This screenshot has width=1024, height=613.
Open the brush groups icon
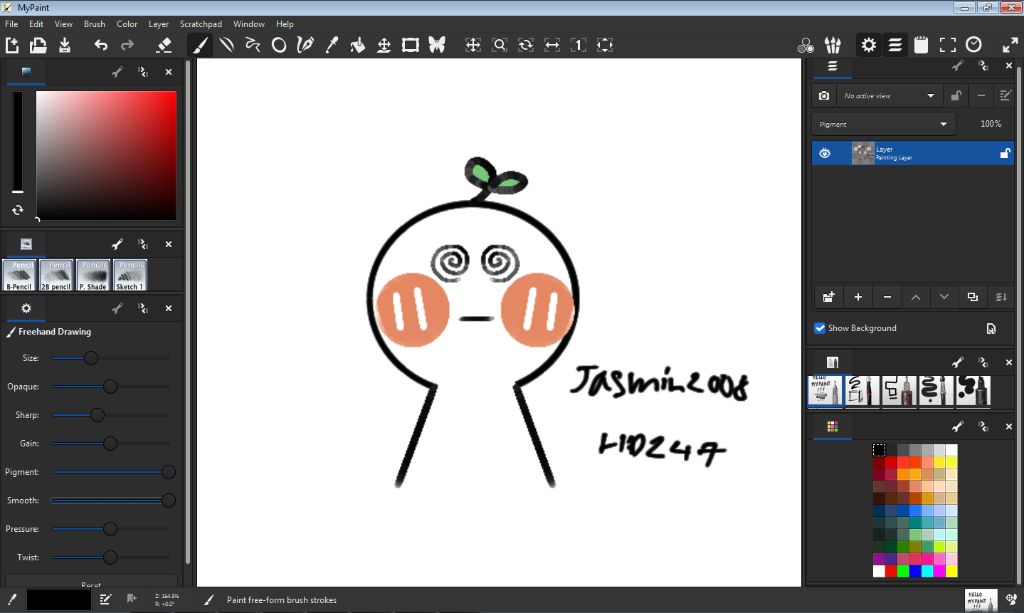pos(833,45)
